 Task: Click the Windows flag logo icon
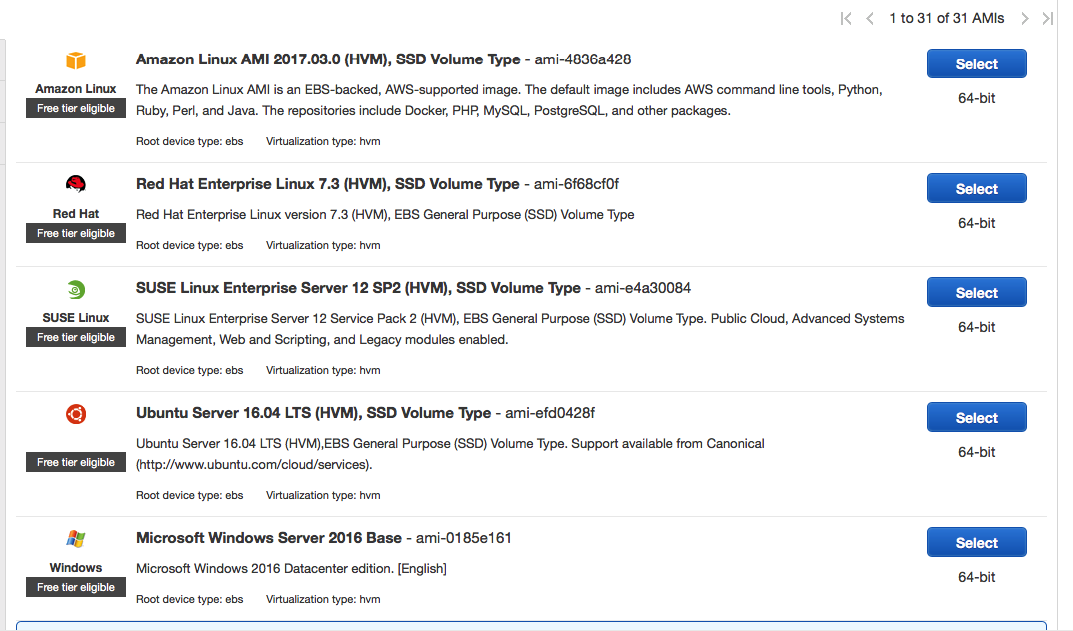click(x=76, y=539)
